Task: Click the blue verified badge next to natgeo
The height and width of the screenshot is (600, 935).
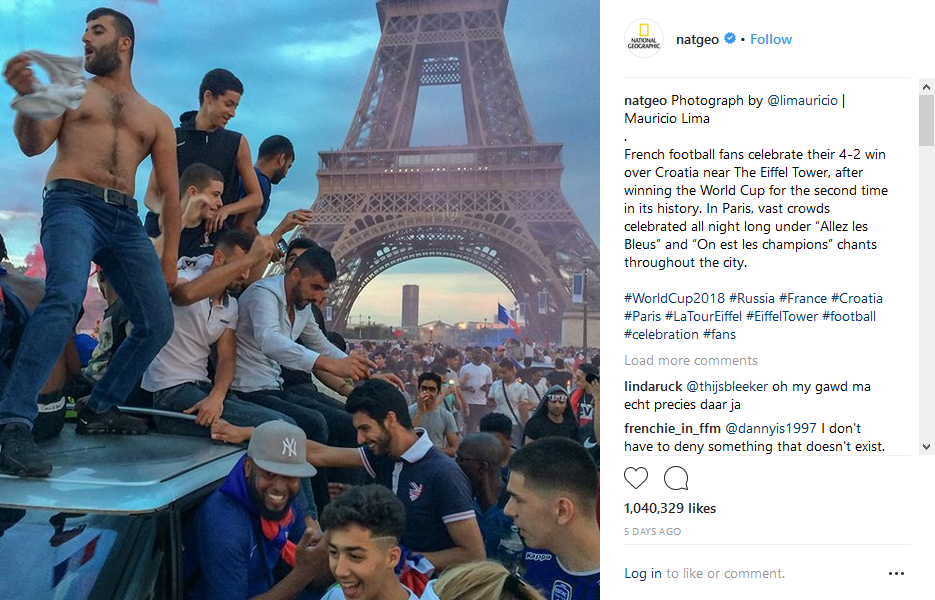Action: 729,39
